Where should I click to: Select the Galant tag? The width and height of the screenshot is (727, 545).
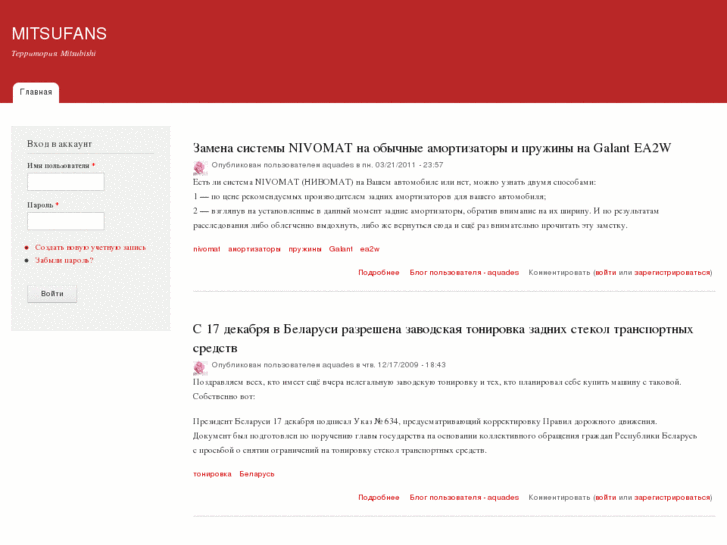[x=341, y=249]
